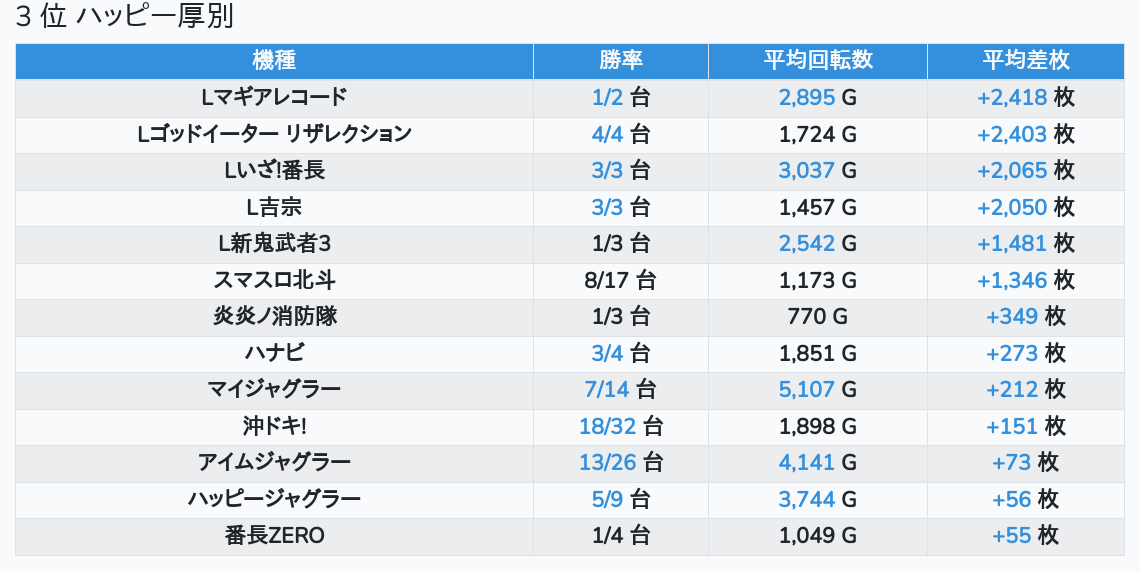Click the +2,418 average difference value
1140x572 pixels.
pyautogui.click(x=1012, y=97)
